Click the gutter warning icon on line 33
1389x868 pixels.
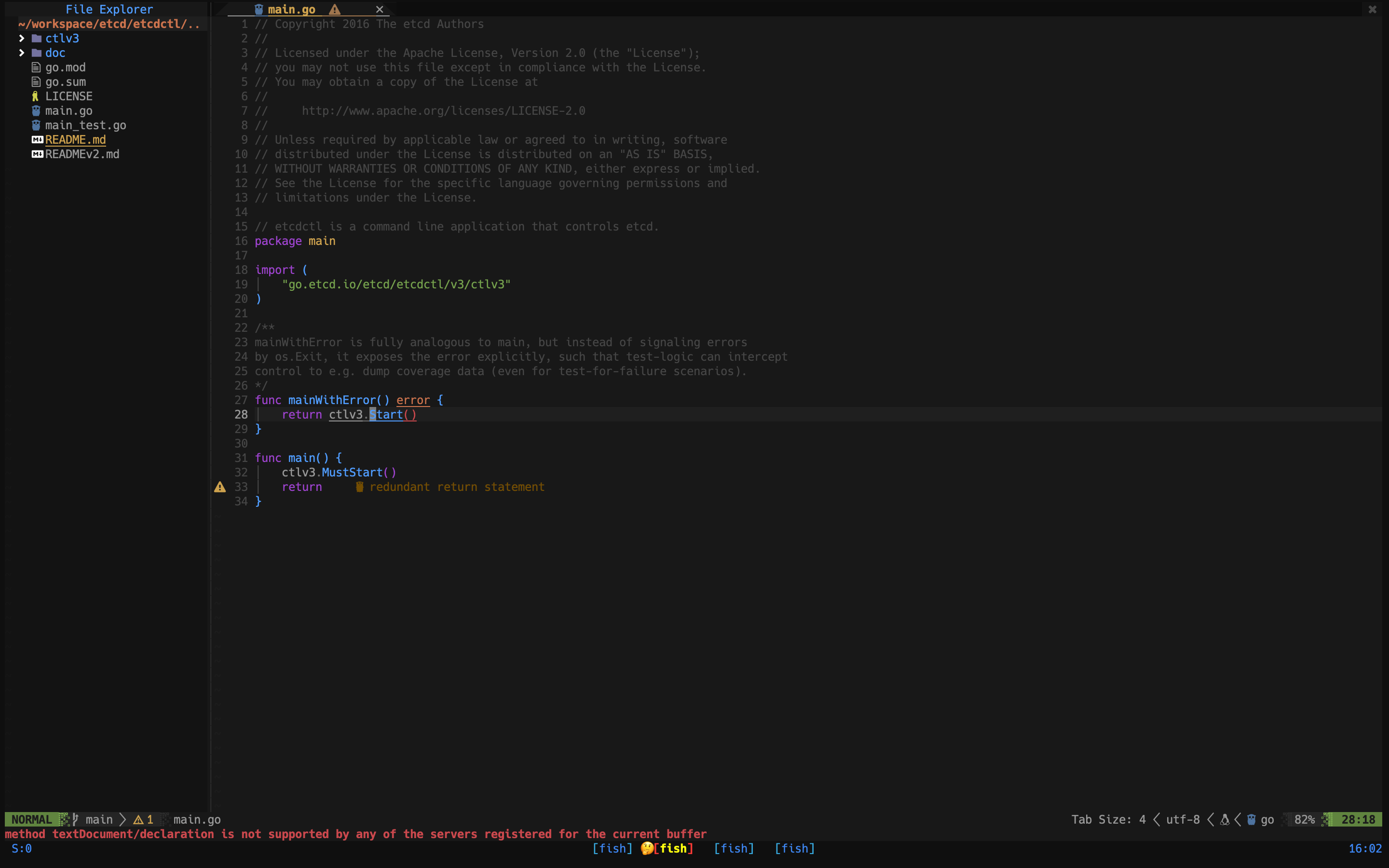[x=220, y=487]
